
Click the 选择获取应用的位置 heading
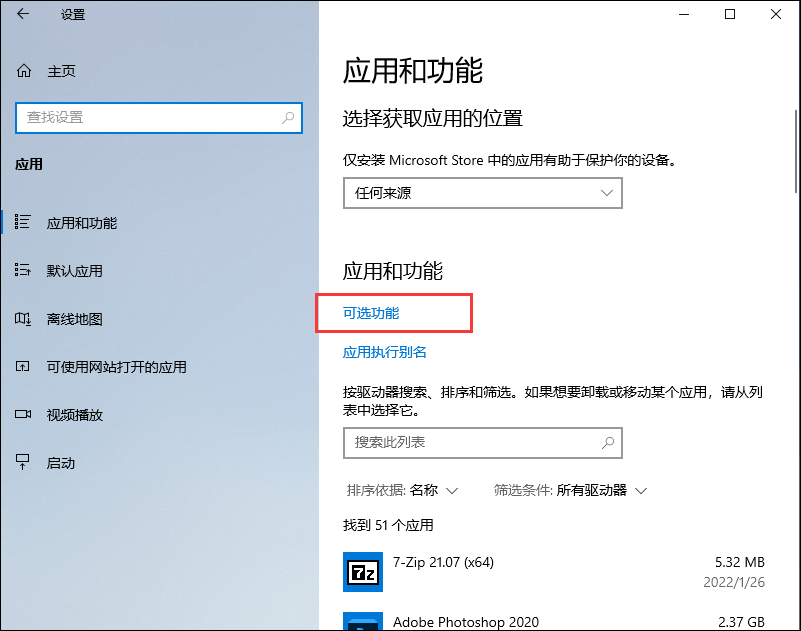[433, 119]
